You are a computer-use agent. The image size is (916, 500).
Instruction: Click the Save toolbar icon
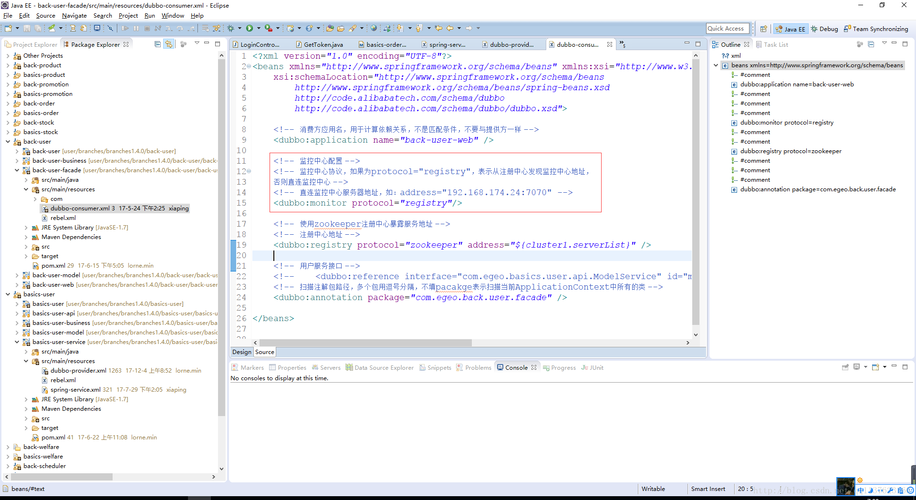point(27,28)
